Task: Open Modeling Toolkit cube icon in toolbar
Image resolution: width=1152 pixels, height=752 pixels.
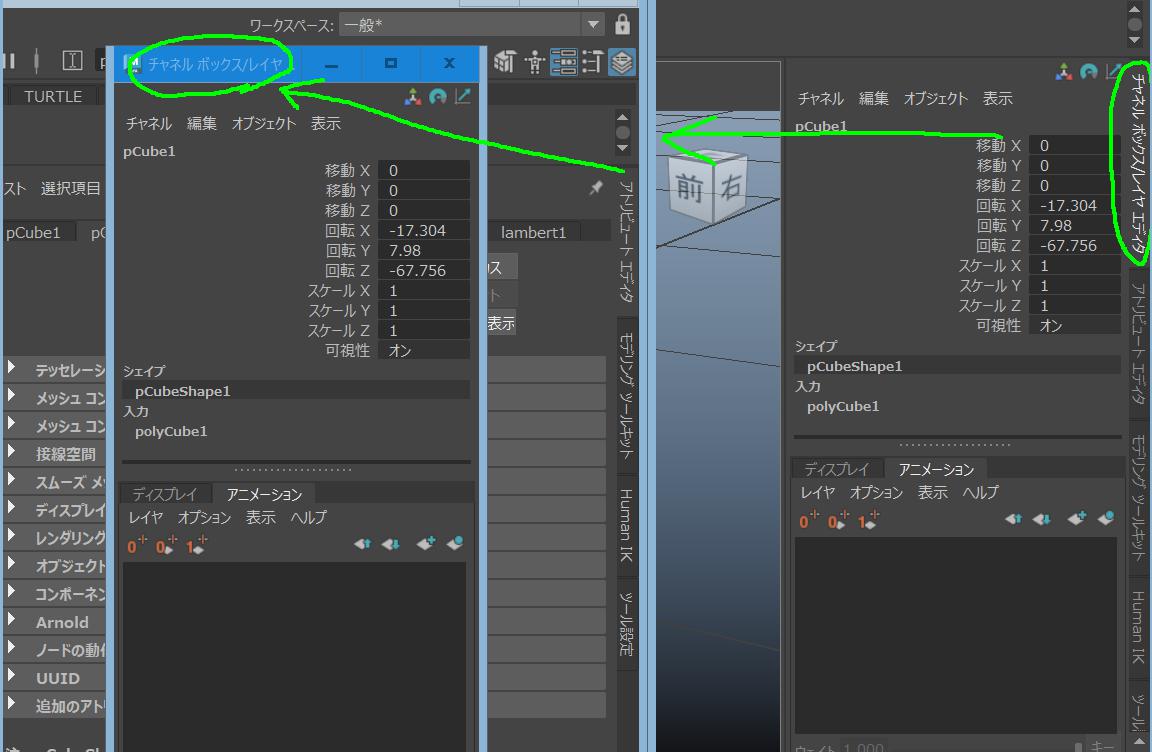Action: point(505,63)
